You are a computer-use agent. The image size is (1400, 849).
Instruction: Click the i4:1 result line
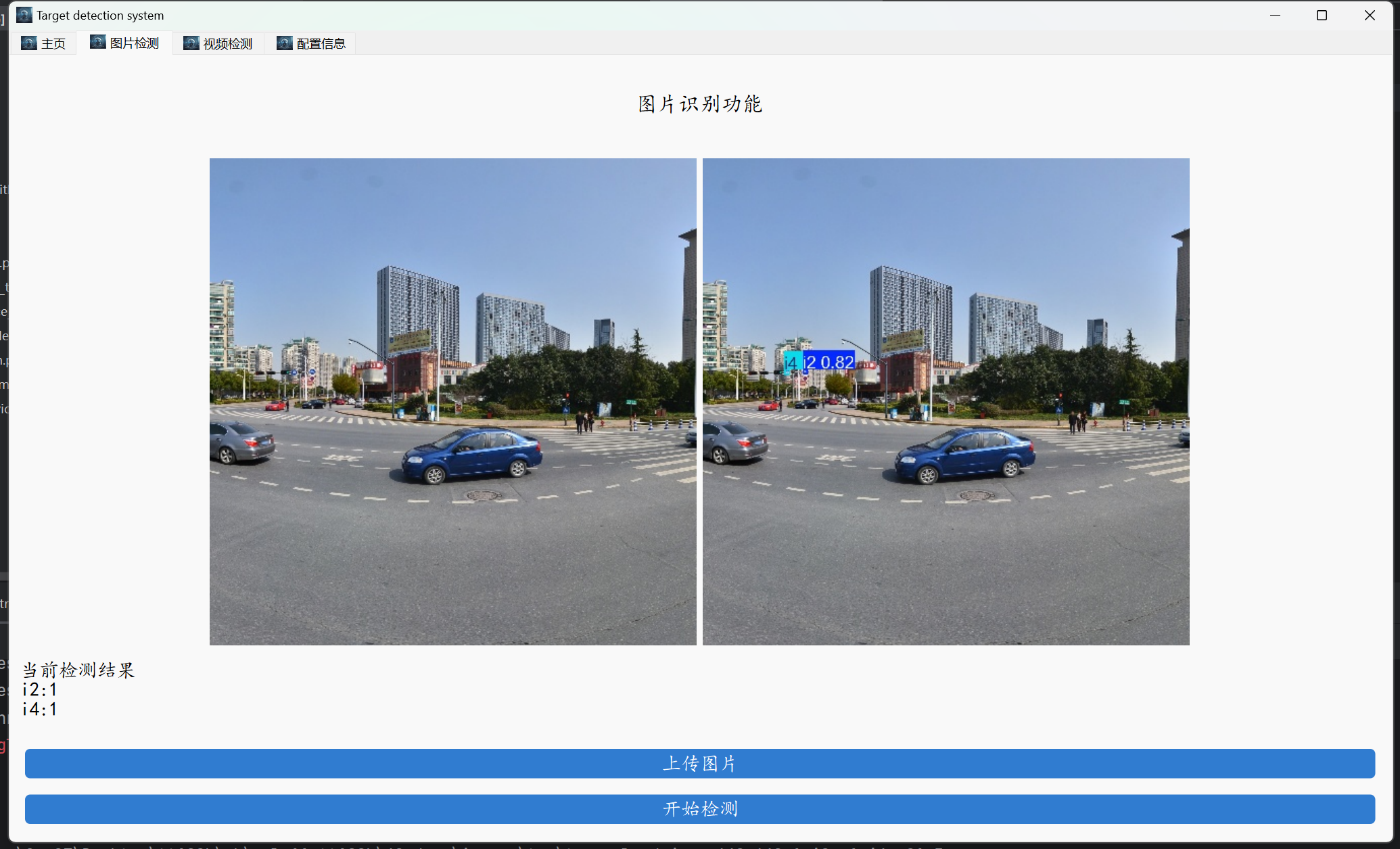(x=40, y=710)
